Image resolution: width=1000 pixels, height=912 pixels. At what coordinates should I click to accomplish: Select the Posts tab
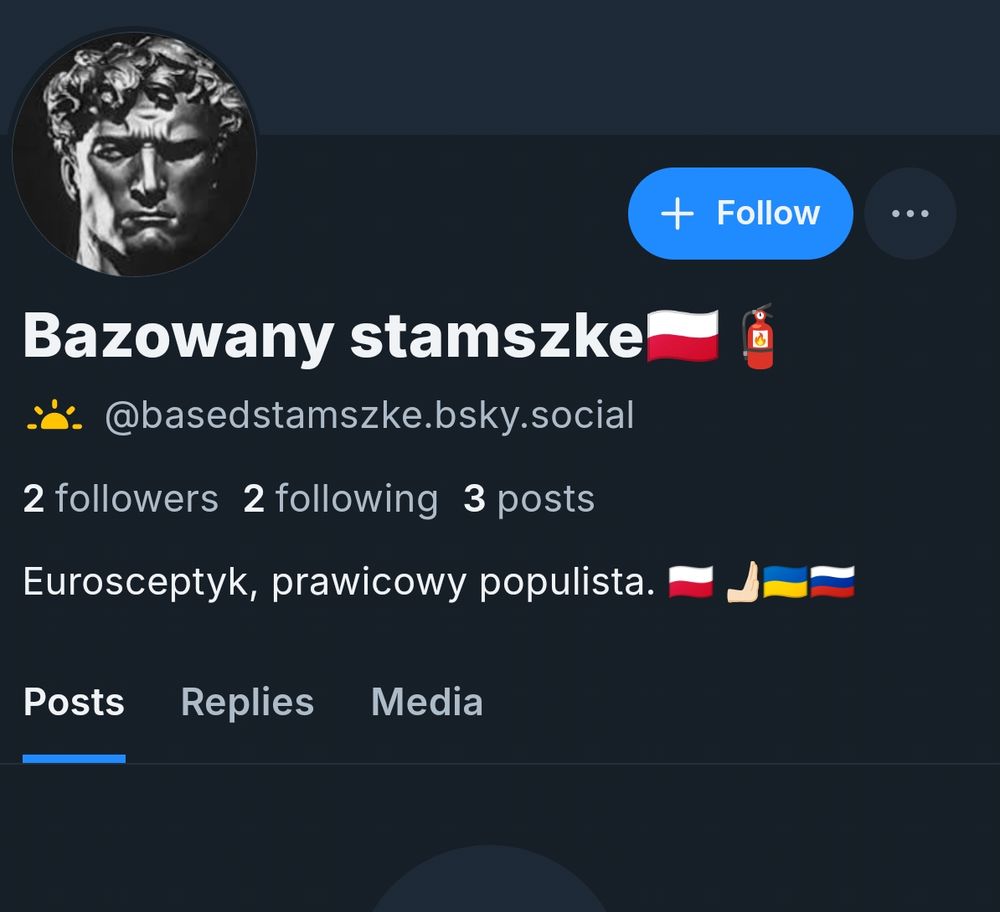point(74,702)
